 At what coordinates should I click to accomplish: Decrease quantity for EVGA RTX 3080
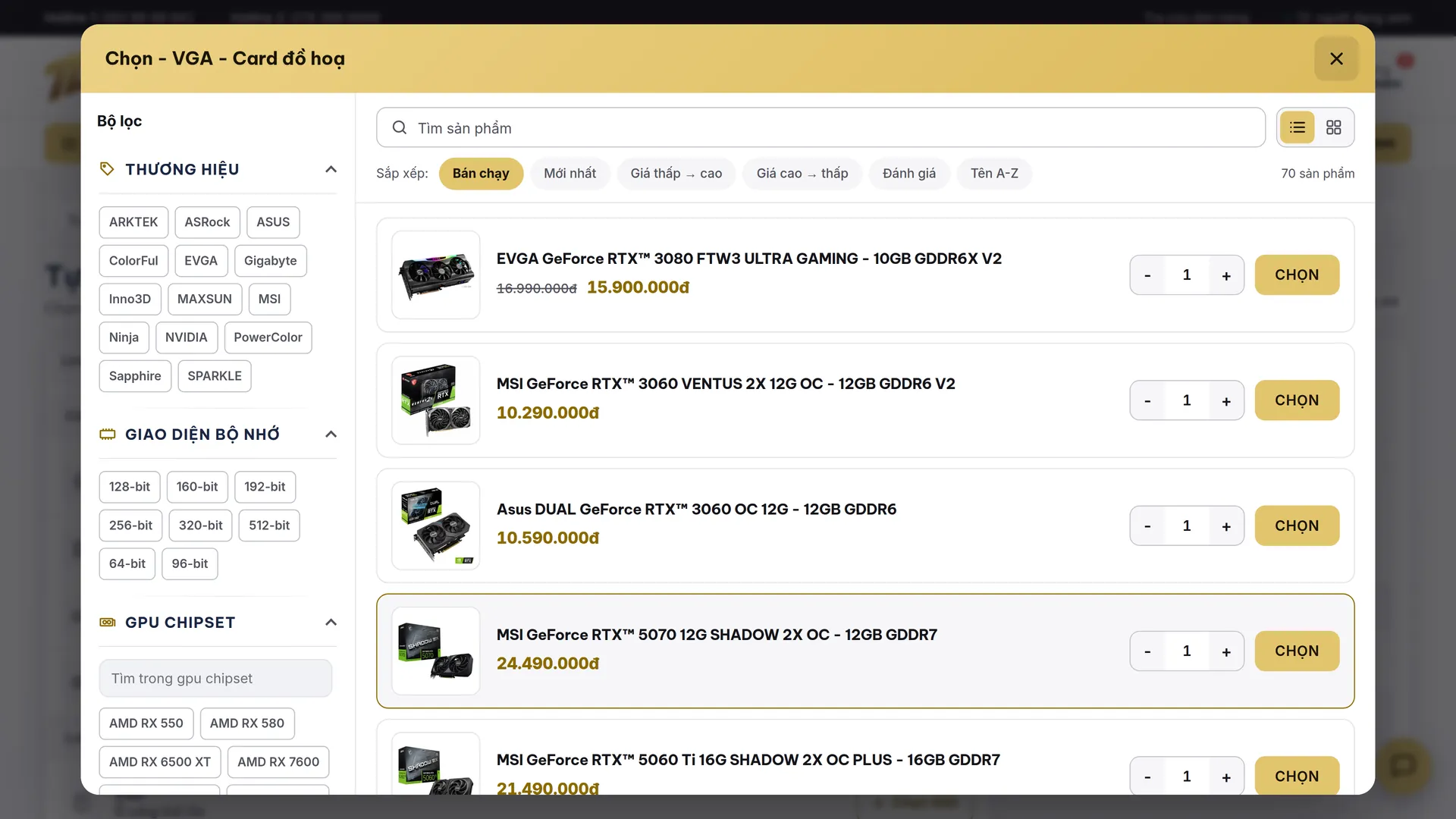[1147, 275]
